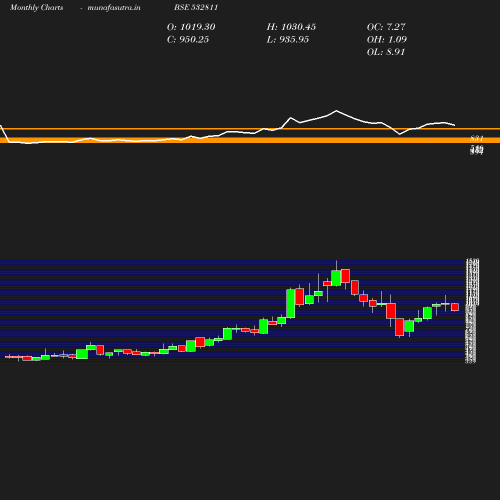Click the last red candlestick on the chart
500x500 pixels.
click(x=455, y=307)
